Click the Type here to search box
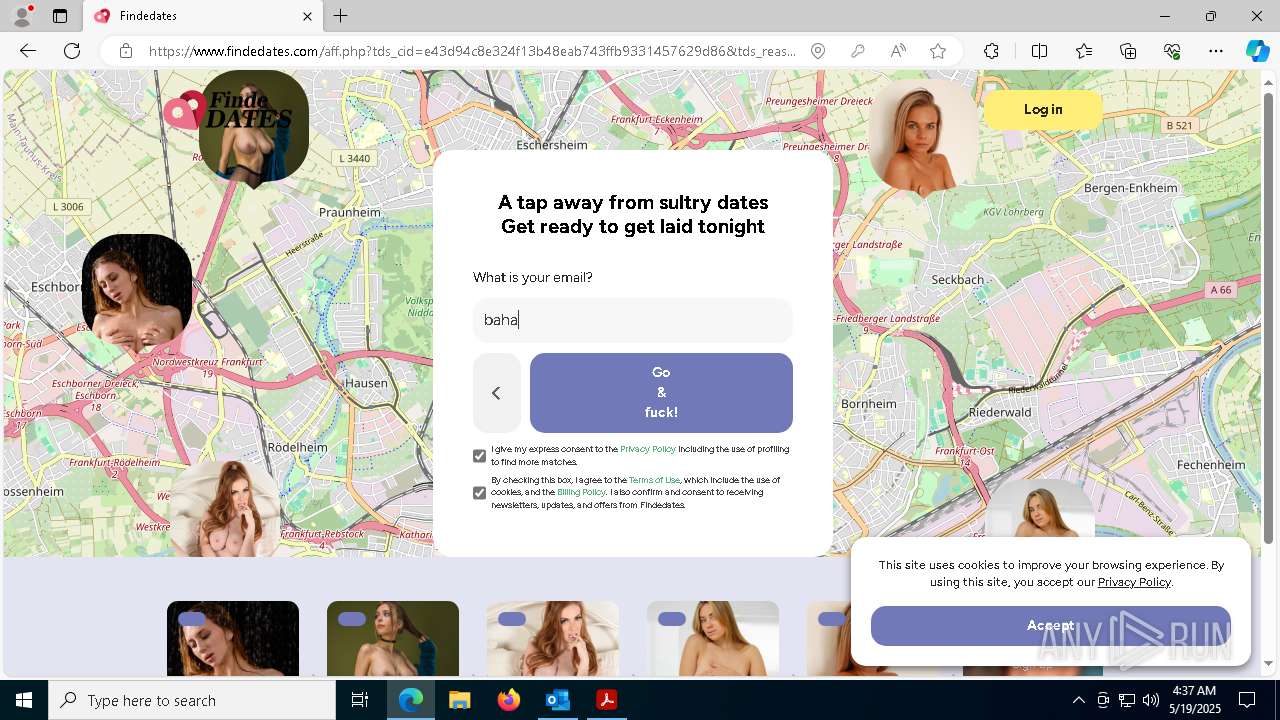Screen dimensions: 1280x720 (x=192, y=700)
